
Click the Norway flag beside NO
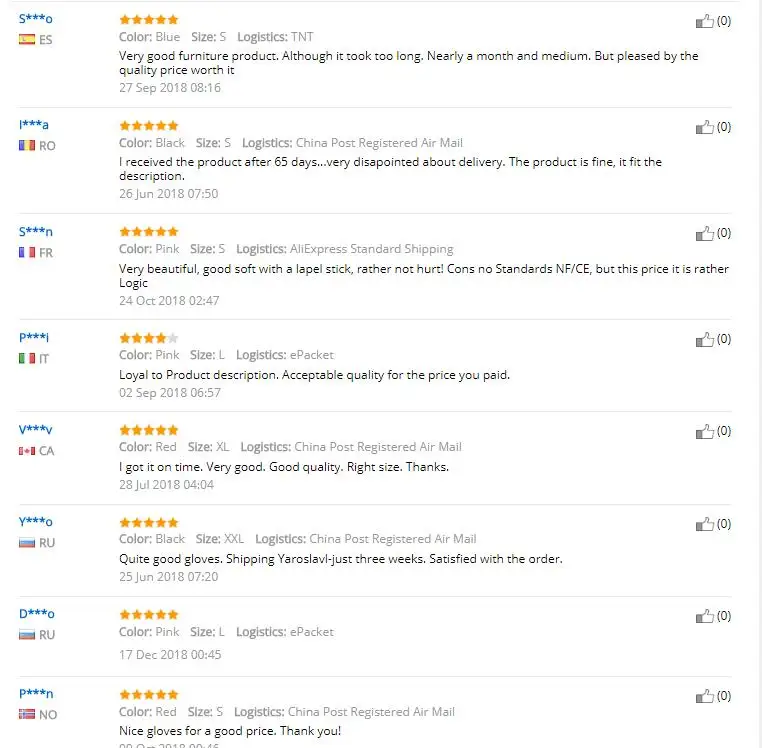pyautogui.click(x=27, y=714)
